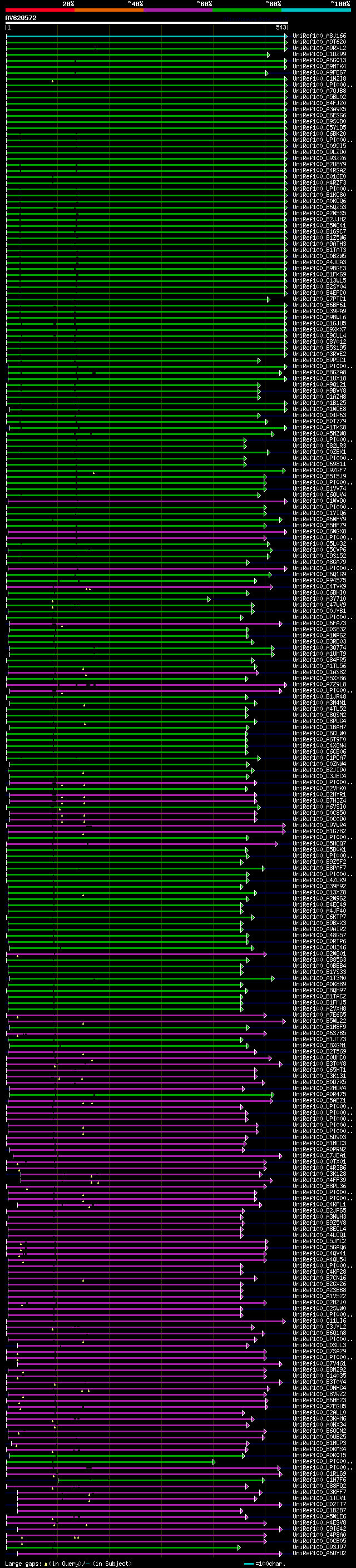Select the UniRef100_A9Q121 entry

pyautogui.click(x=319, y=385)
